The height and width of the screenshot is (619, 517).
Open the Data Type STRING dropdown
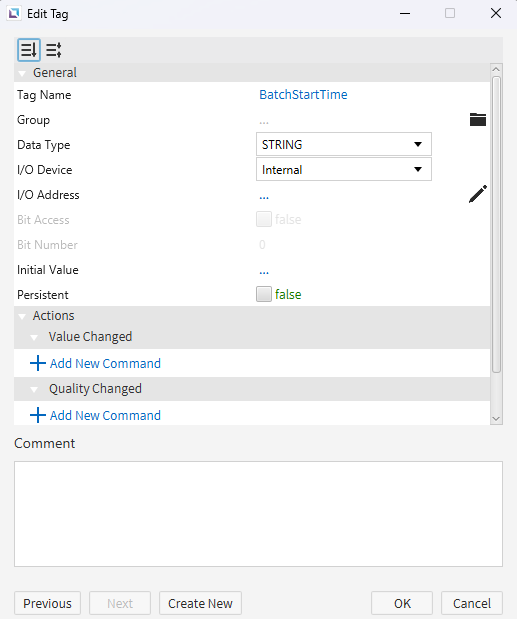(x=344, y=144)
